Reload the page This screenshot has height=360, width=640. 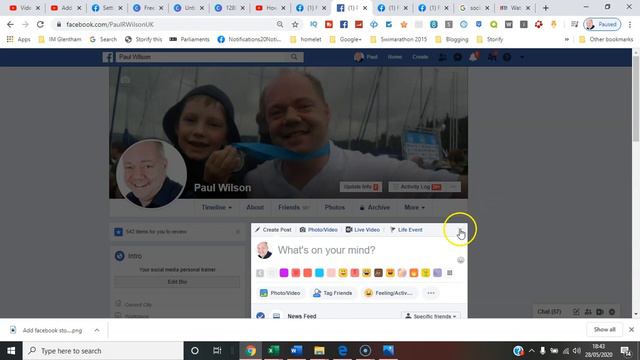[40, 24]
